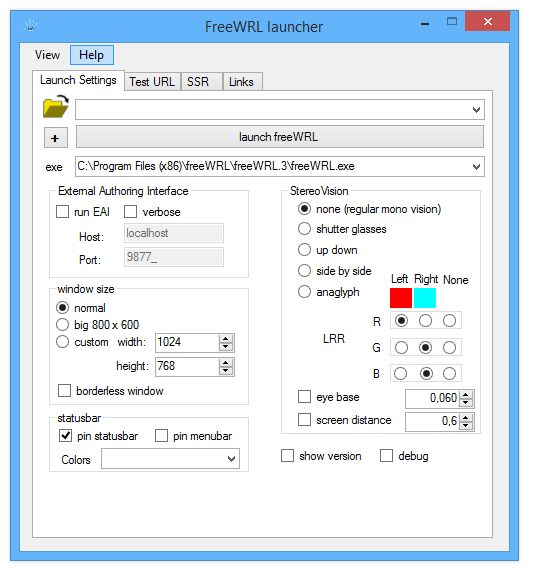Open the statusbar Colors dropdown
533x575 pixels.
point(231,459)
